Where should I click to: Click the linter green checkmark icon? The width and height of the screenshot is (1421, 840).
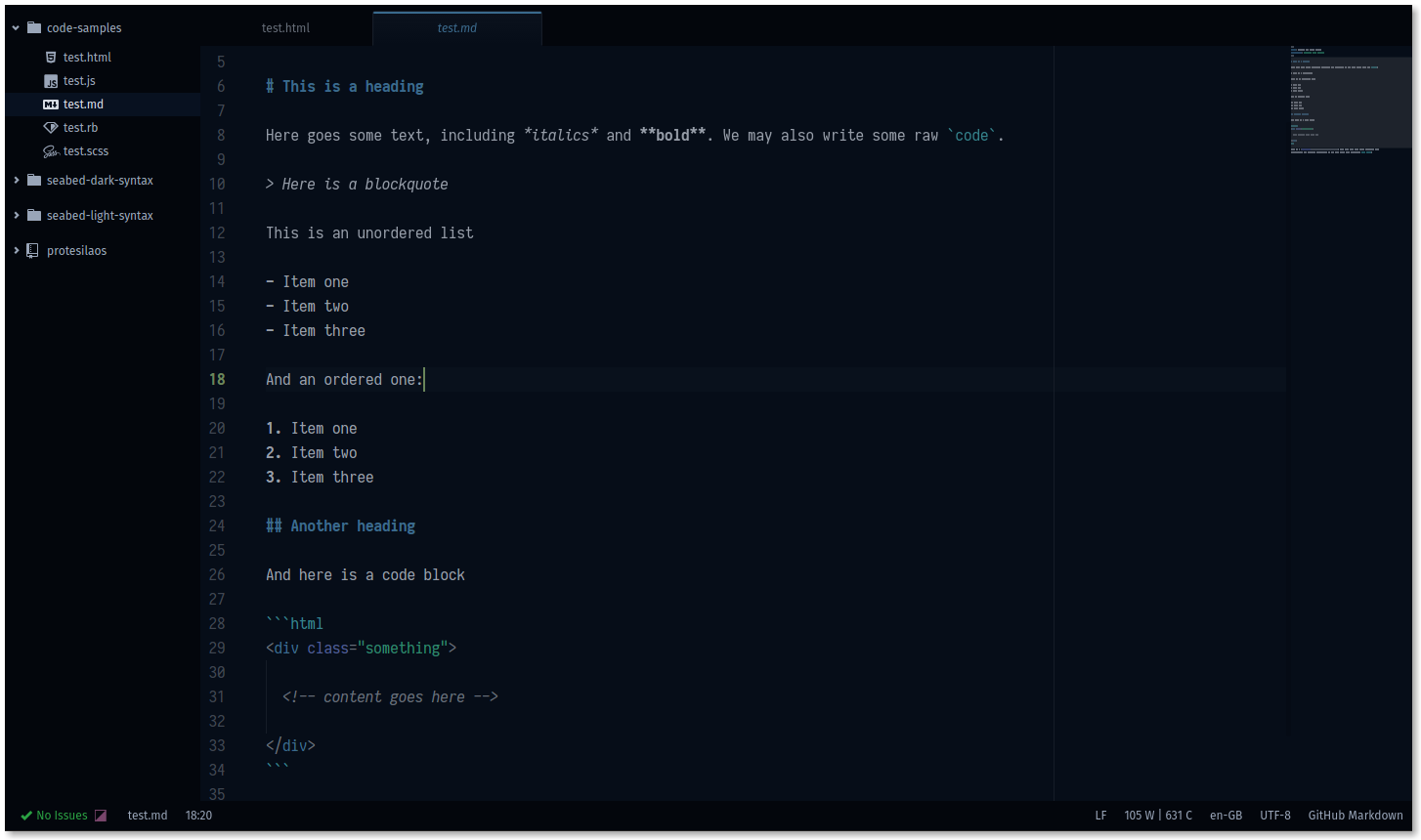(x=26, y=816)
